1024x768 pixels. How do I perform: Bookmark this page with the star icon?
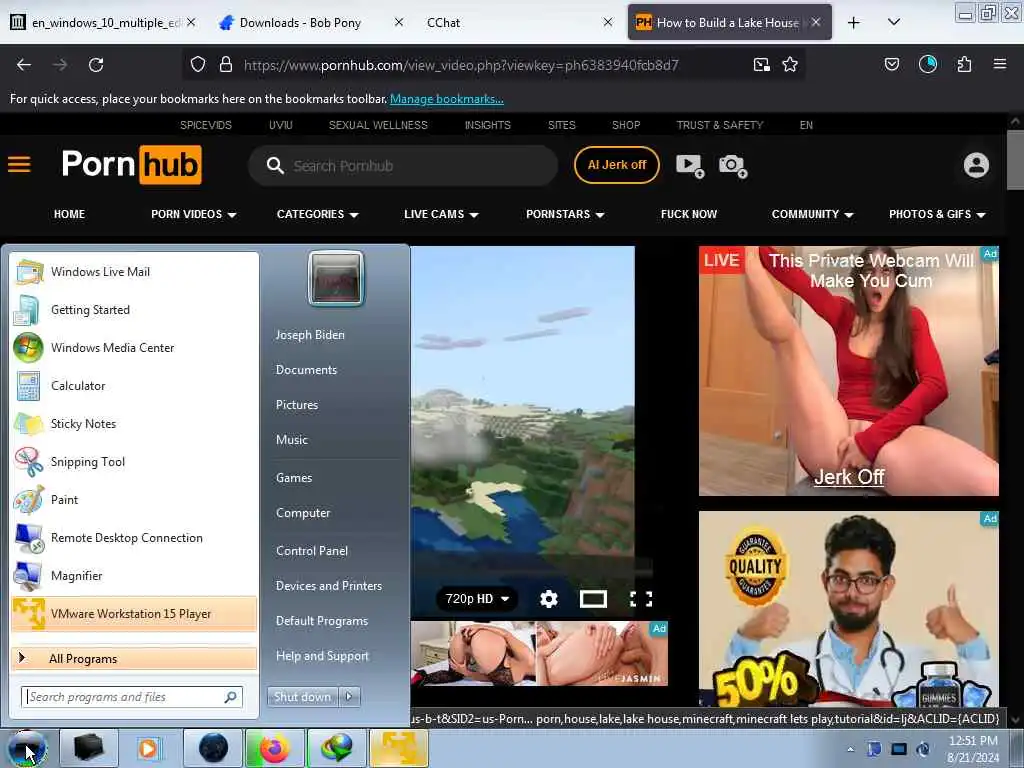point(790,65)
